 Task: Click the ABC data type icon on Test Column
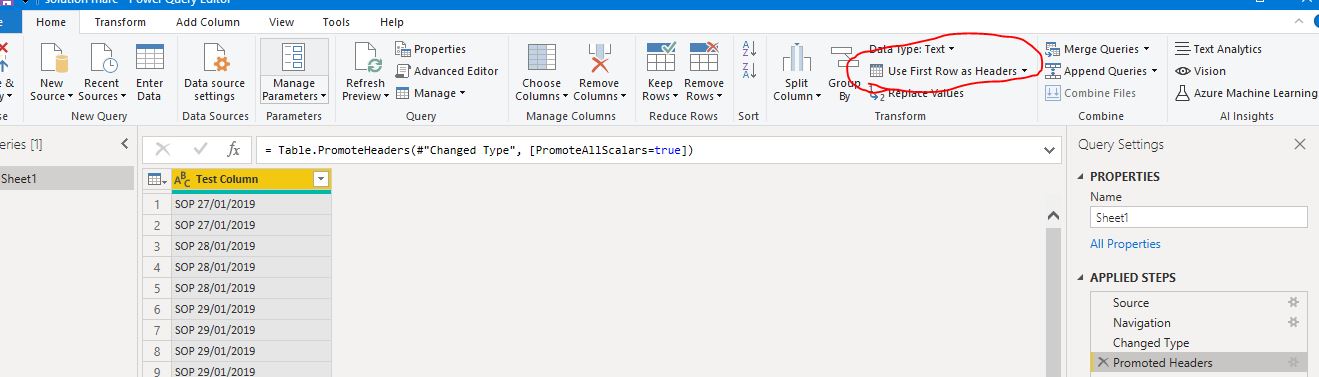tap(182, 179)
